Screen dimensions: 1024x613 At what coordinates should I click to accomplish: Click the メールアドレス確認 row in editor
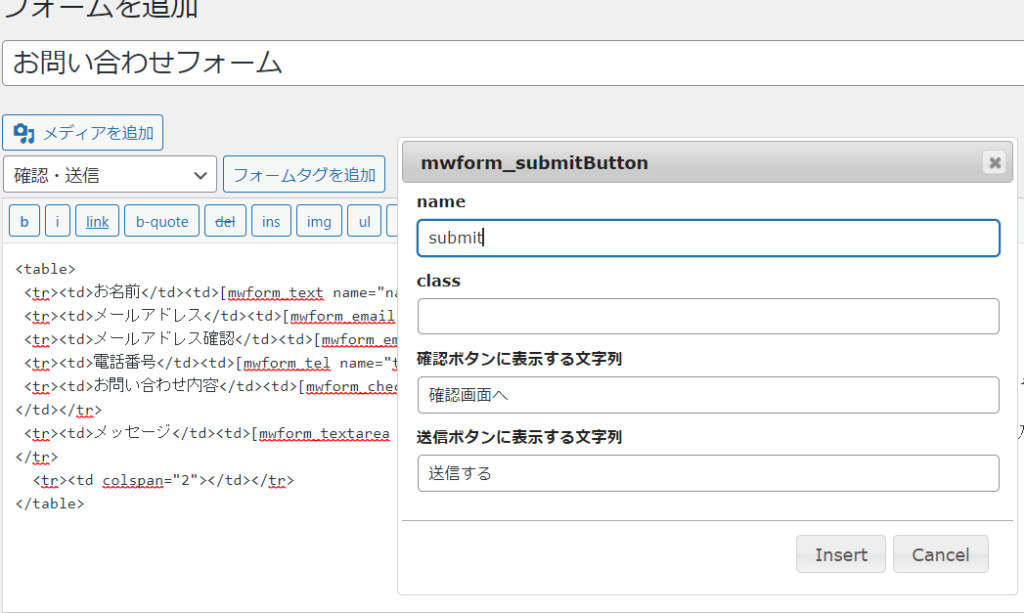point(211,339)
